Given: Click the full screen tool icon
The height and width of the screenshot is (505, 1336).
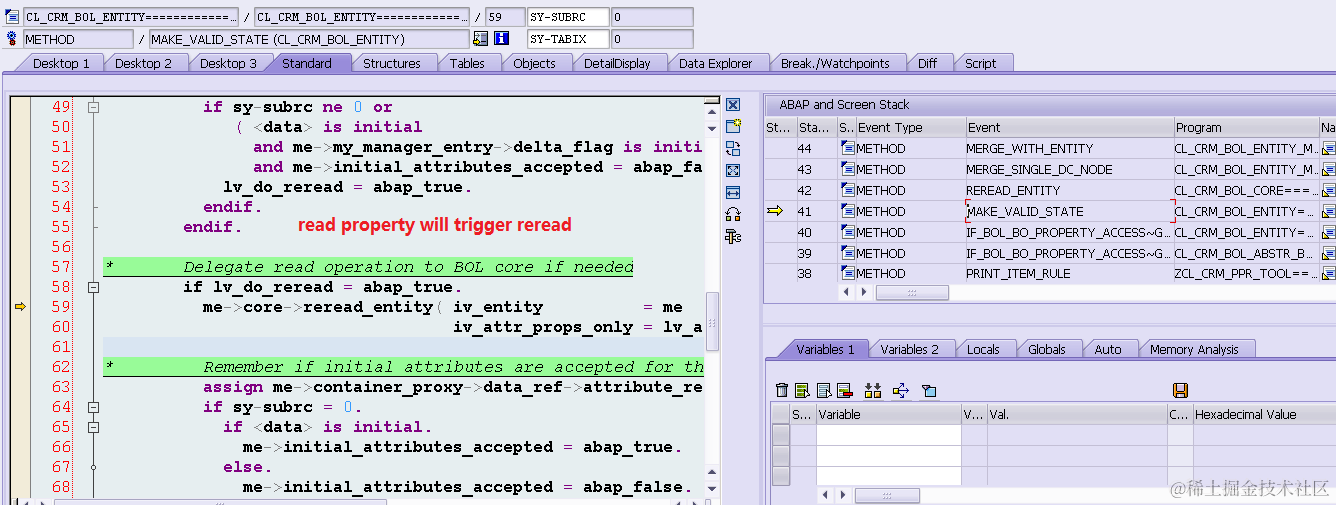Looking at the screenshot, I should pyautogui.click(x=733, y=170).
